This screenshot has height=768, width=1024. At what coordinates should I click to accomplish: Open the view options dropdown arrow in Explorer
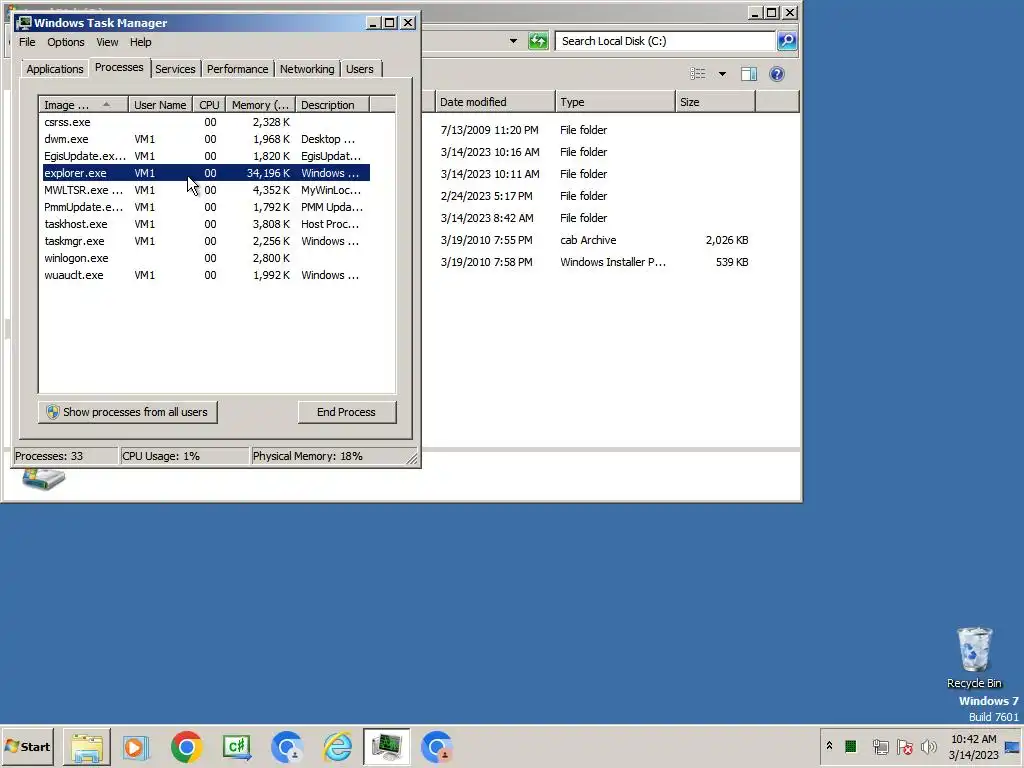(x=722, y=74)
